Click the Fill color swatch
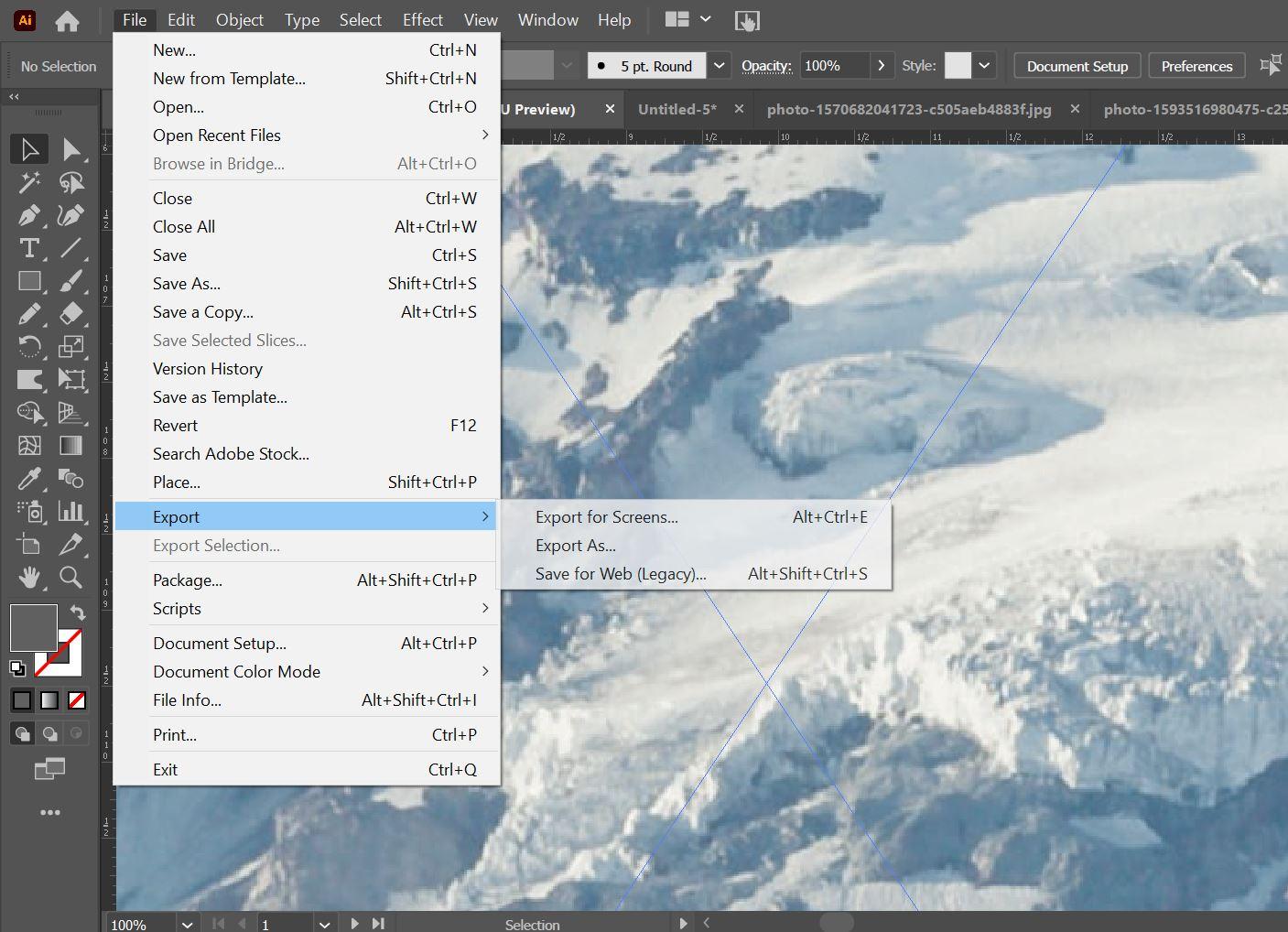 coord(33,627)
